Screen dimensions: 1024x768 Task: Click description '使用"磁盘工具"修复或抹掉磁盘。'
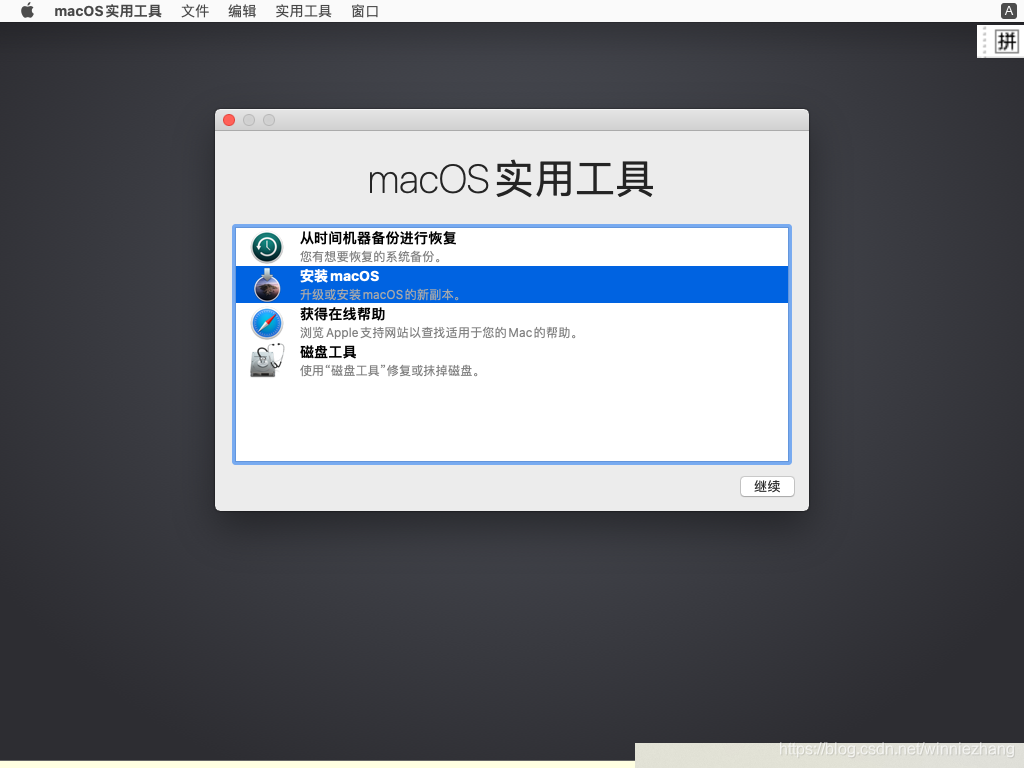[x=391, y=370]
